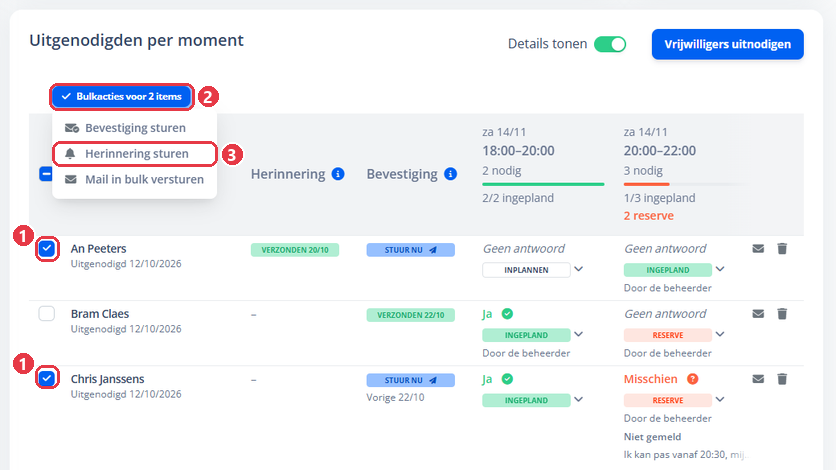Expand An Peeters INGEPLAND dropdown arrow

click(720, 269)
